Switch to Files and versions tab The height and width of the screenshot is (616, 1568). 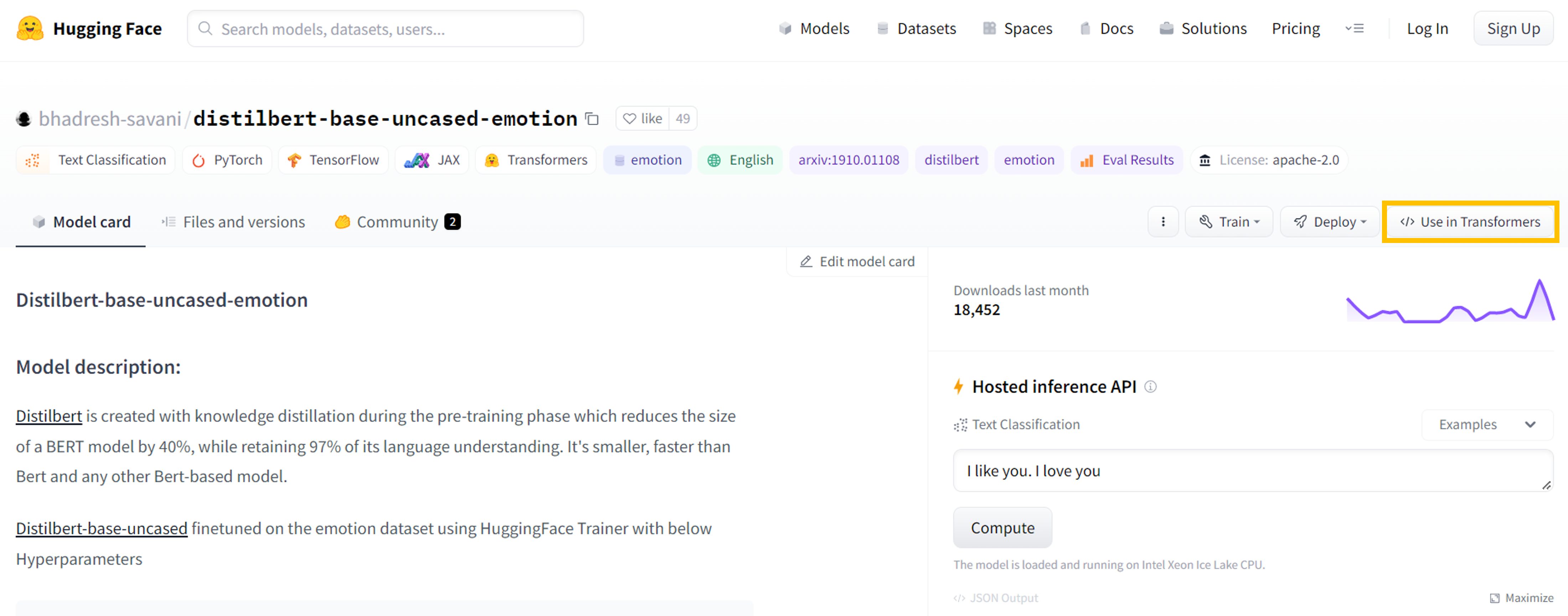(233, 222)
